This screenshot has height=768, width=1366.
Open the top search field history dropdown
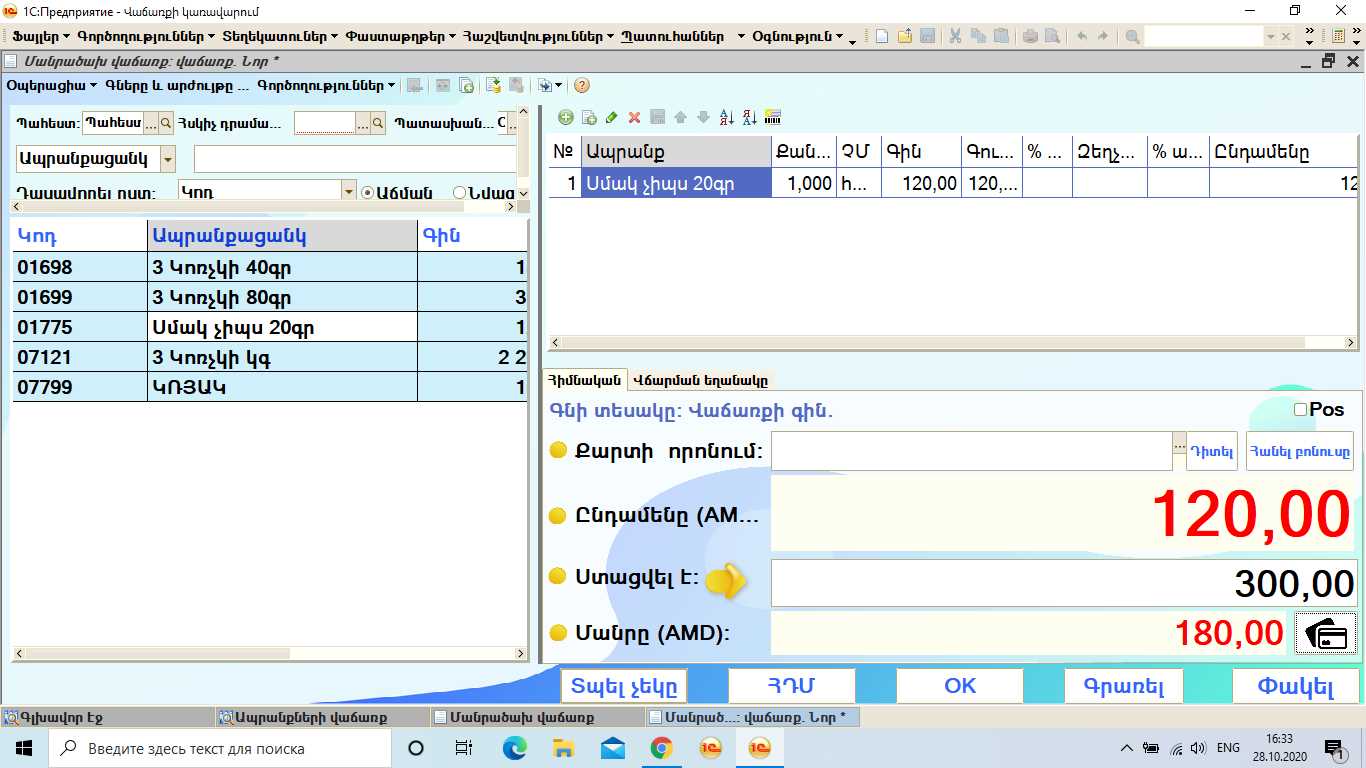pos(1272,36)
